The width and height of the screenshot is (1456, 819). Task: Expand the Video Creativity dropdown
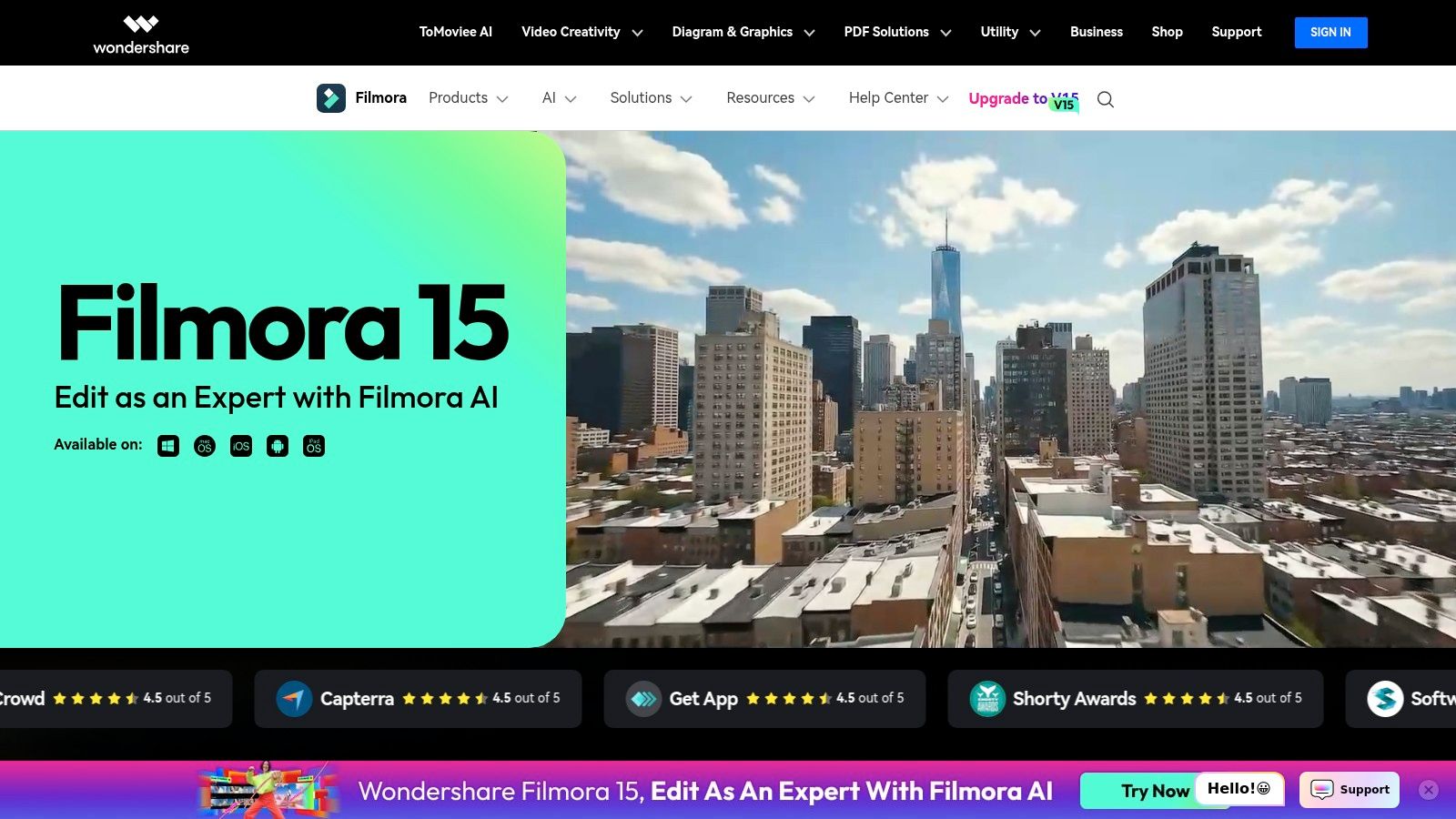(x=581, y=32)
